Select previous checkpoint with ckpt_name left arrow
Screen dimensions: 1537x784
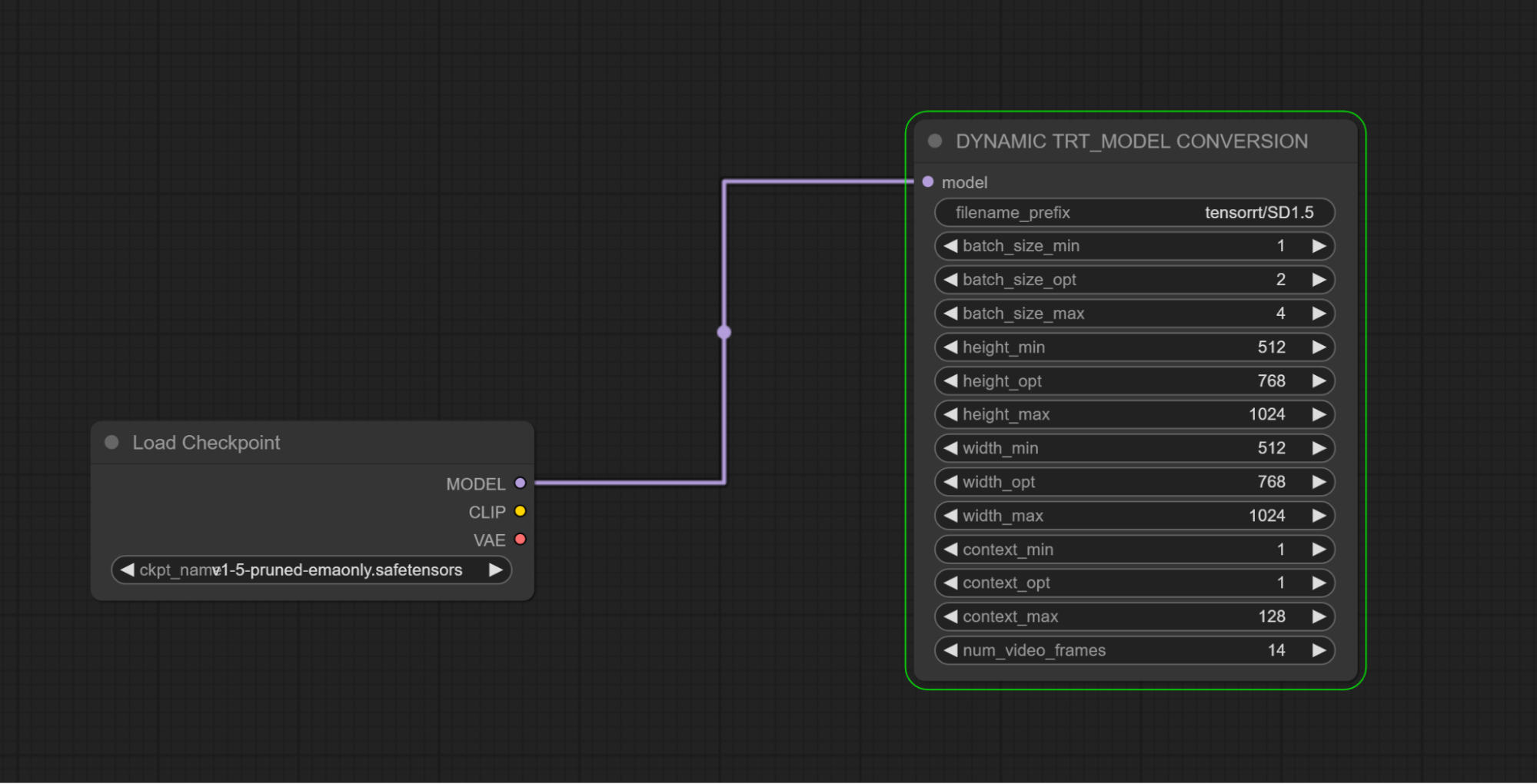(127, 570)
